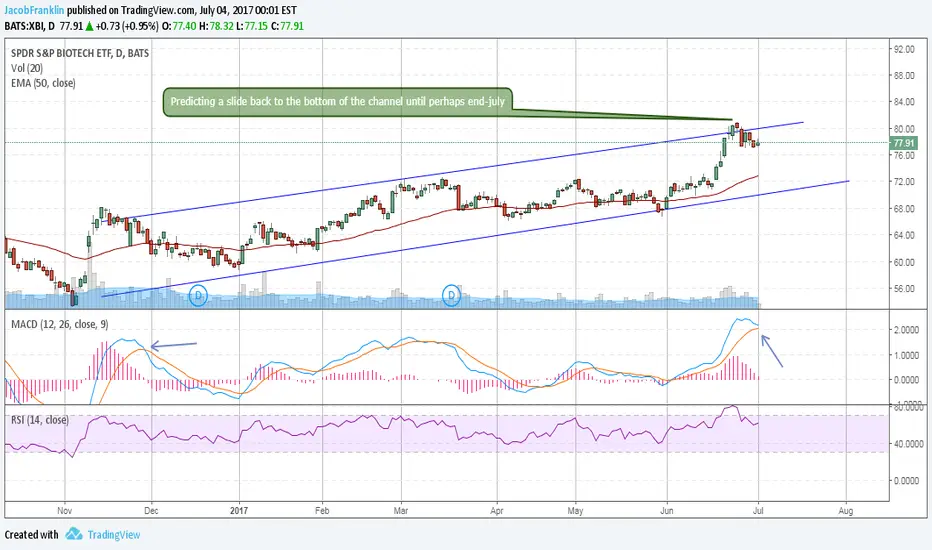Open the TradingView text link at the bottom
932x550 pixels.
114,535
